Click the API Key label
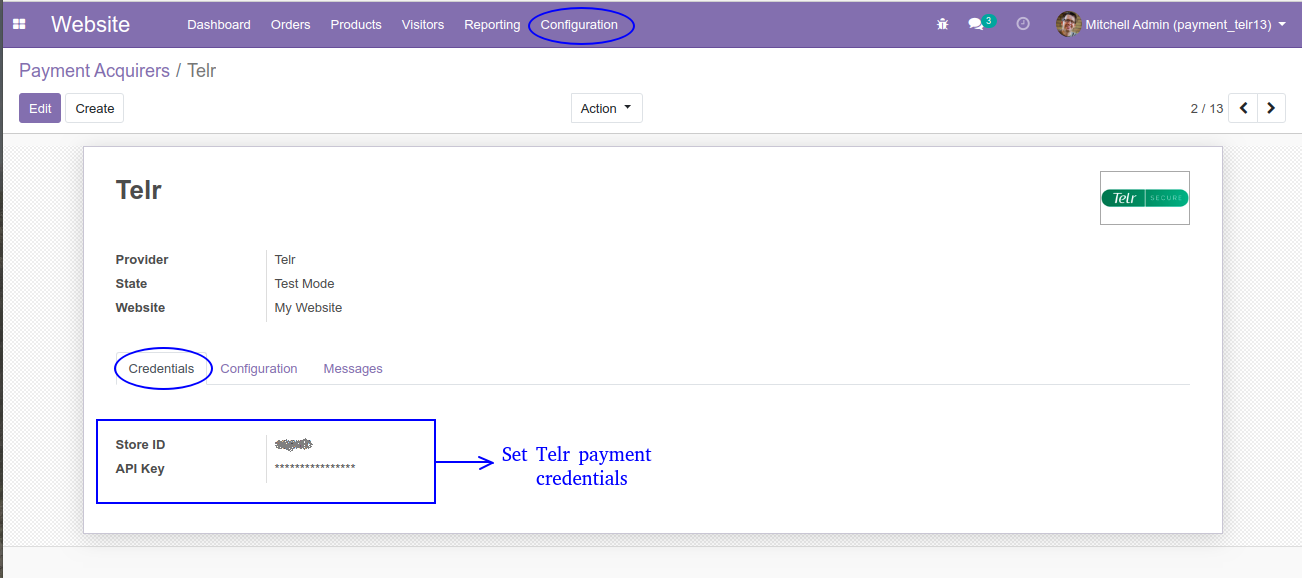Image resolution: width=1302 pixels, height=578 pixels. 140,468
